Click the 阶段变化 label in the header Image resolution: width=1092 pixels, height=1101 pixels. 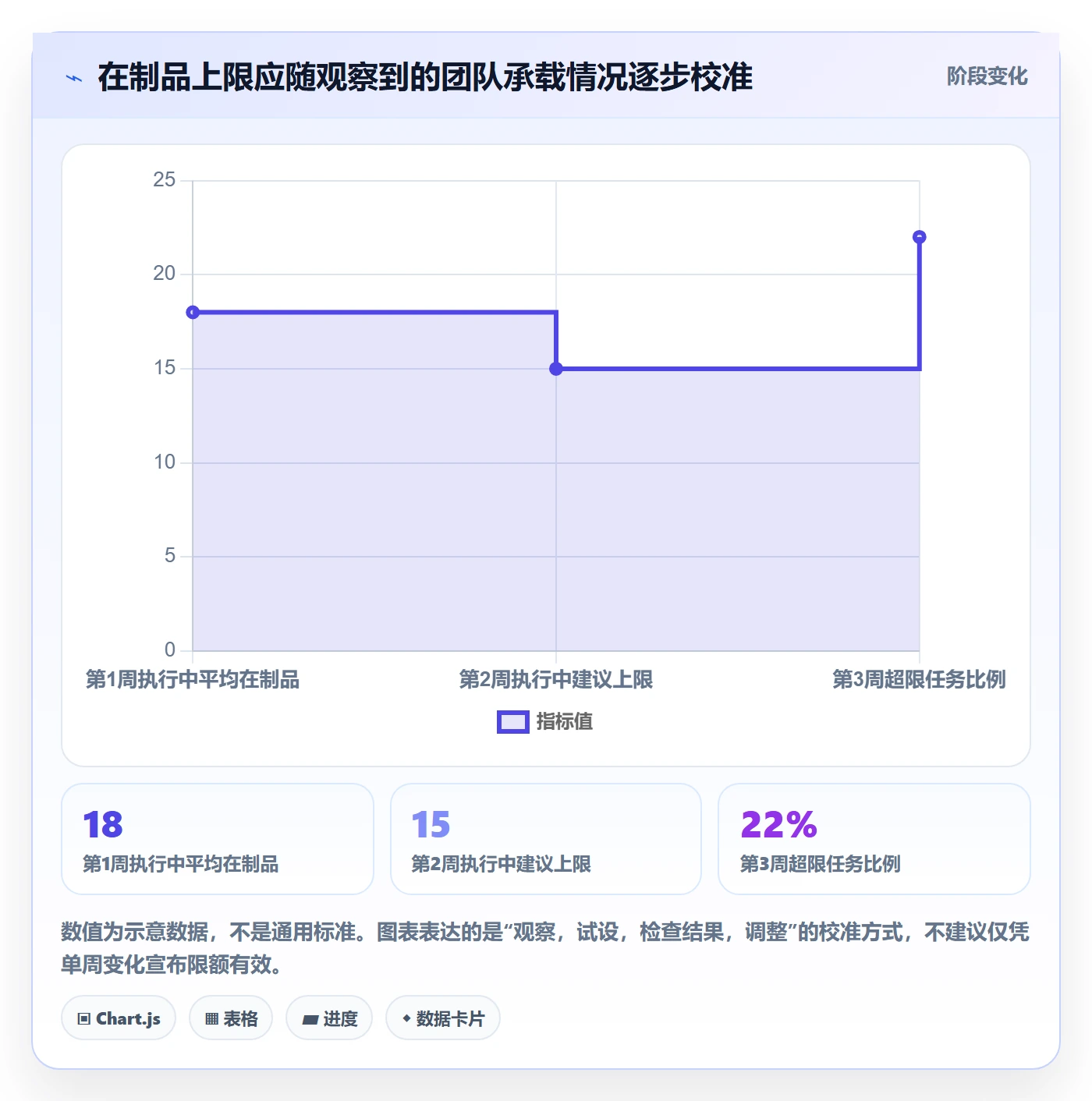[987, 76]
